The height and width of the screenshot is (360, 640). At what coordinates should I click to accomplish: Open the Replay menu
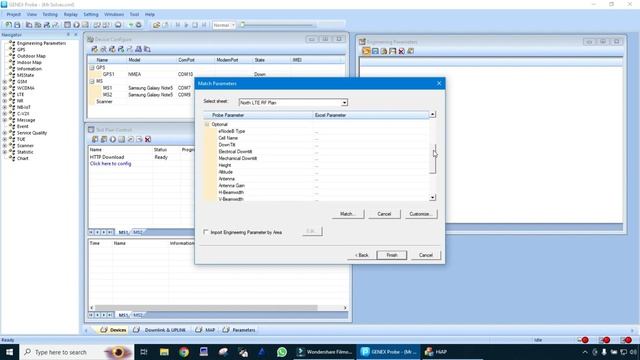tap(71, 14)
